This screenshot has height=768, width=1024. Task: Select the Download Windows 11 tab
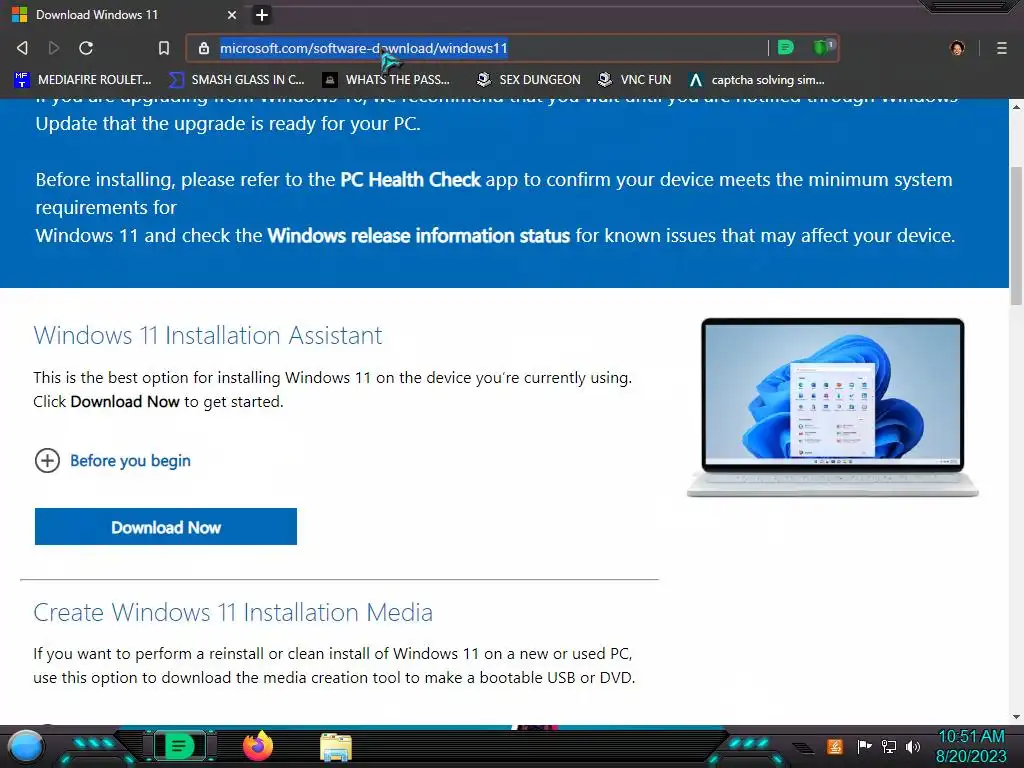pos(125,14)
